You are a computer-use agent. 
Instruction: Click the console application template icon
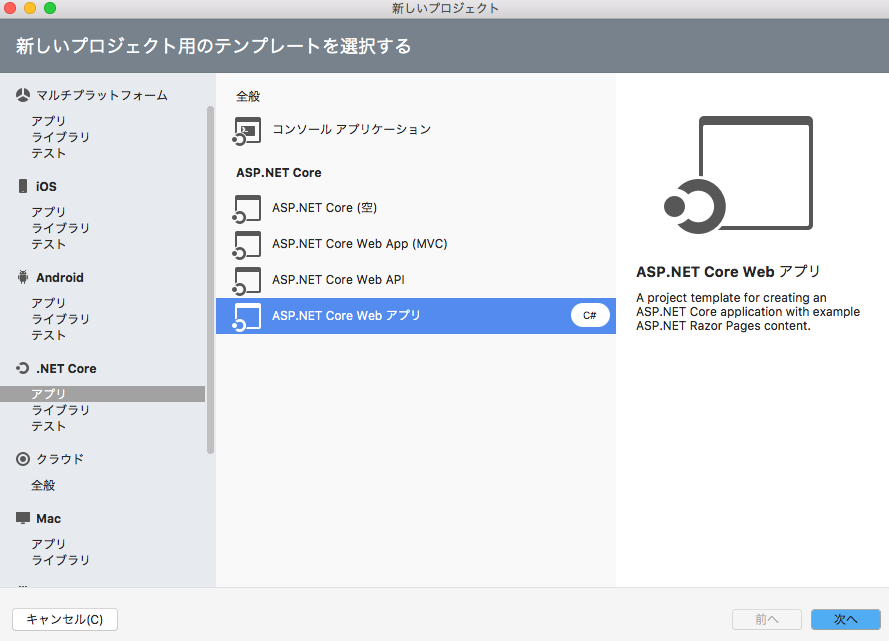(247, 130)
